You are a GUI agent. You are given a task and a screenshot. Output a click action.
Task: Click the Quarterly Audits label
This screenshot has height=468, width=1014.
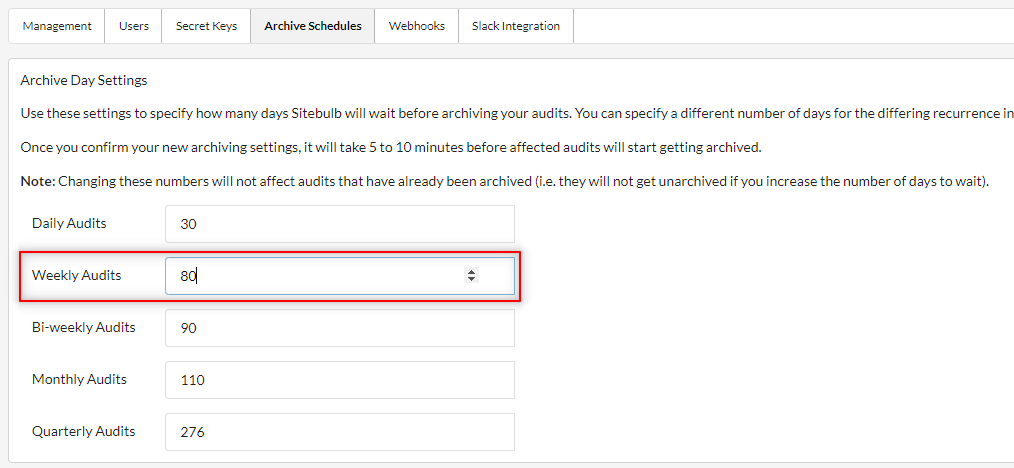(83, 431)
